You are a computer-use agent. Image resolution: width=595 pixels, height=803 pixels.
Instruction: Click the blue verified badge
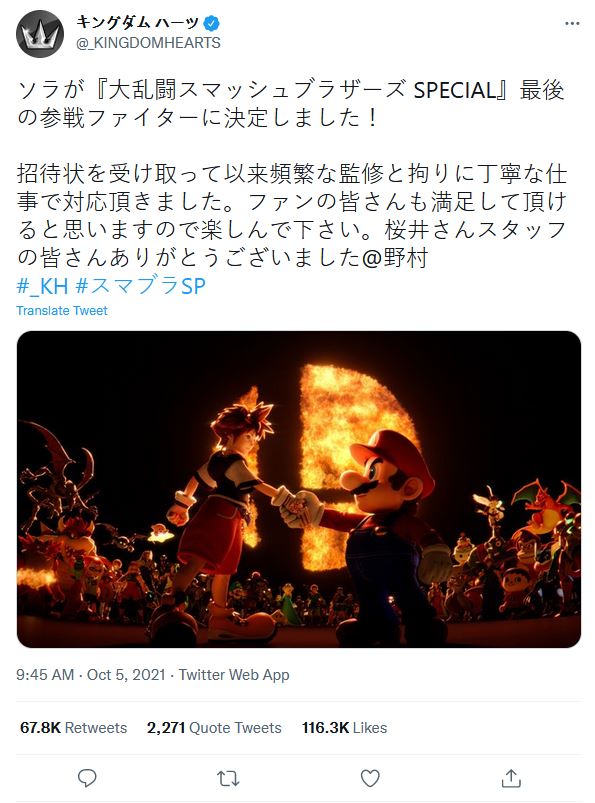[x=212, y=23]
